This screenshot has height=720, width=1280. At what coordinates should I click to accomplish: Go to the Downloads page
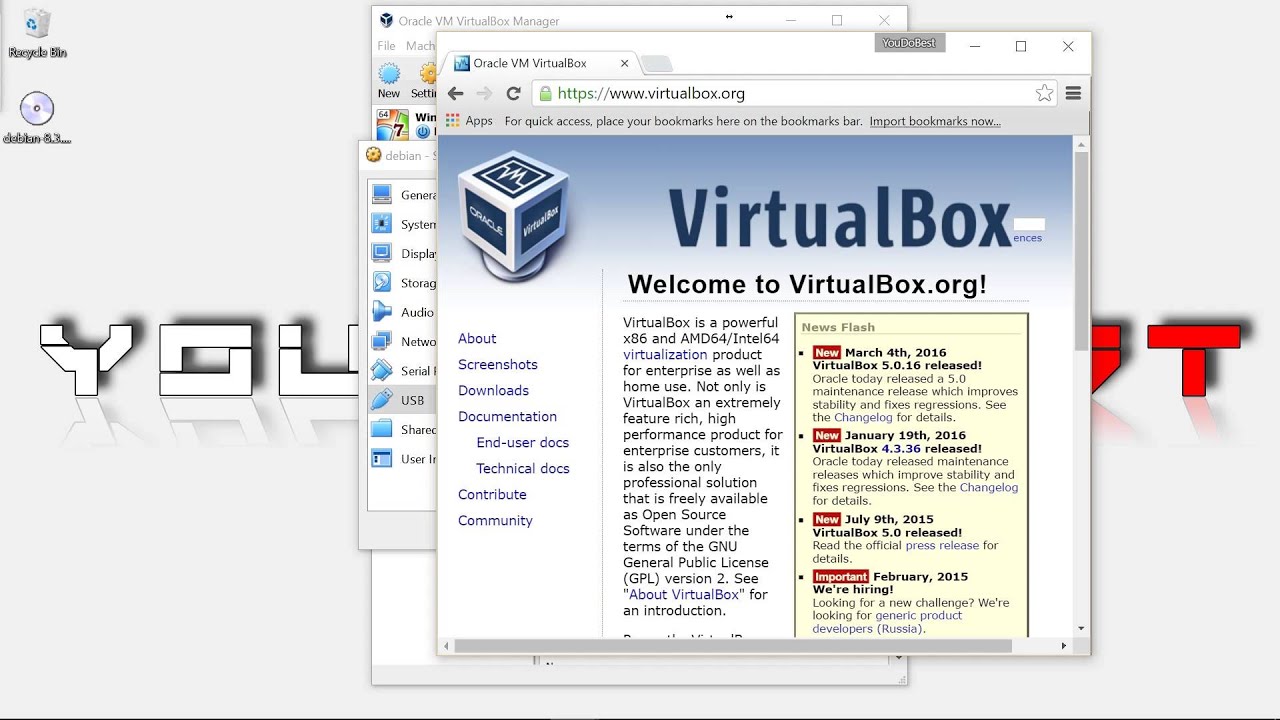pyautogui.click(x=493, y=391)
